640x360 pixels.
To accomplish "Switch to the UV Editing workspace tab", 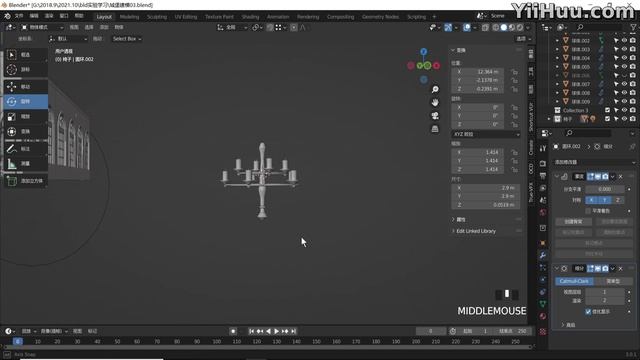I will 186,17.
